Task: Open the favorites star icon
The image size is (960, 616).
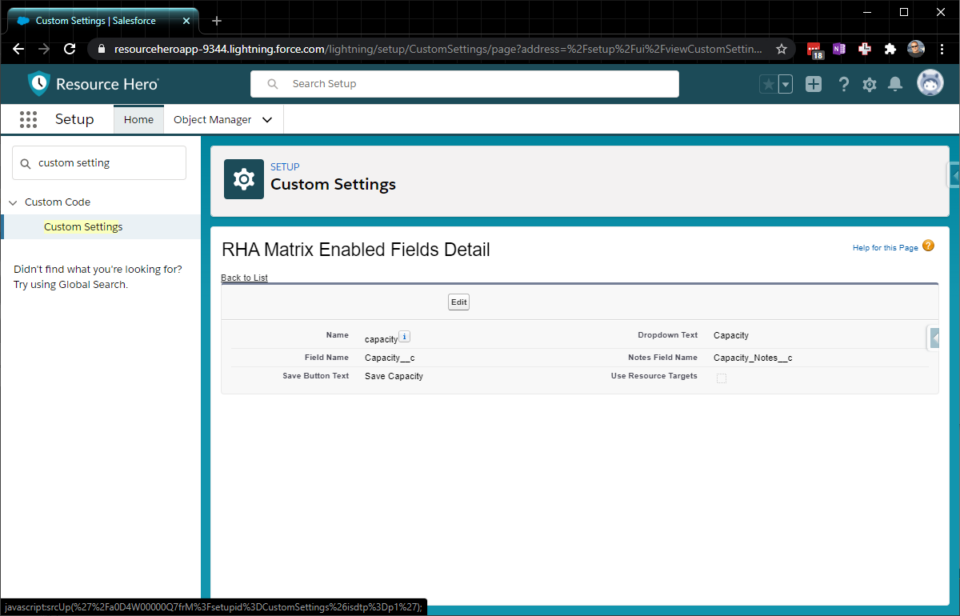Action: pos(768,84)
